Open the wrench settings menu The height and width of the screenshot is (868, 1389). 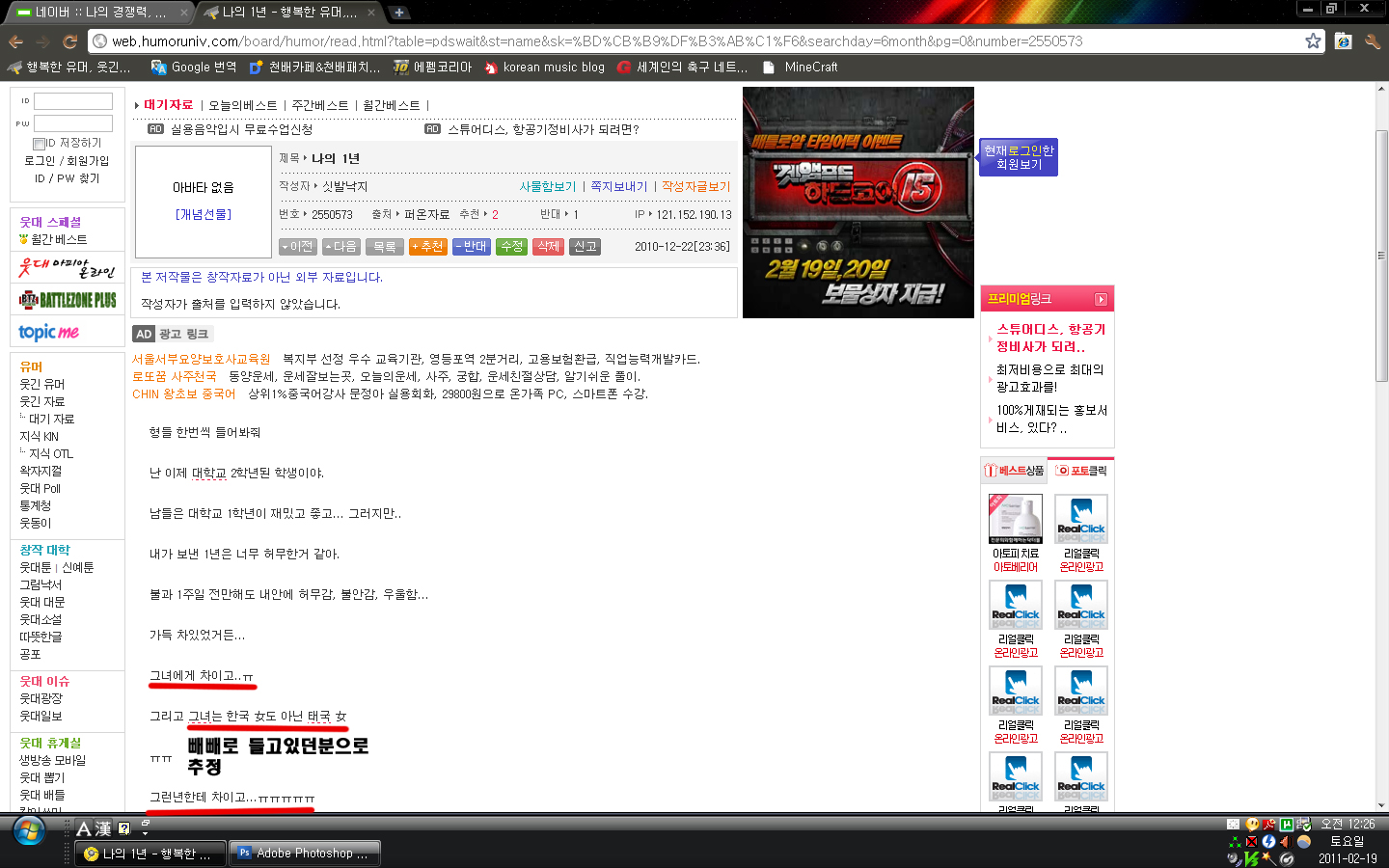1372,41
